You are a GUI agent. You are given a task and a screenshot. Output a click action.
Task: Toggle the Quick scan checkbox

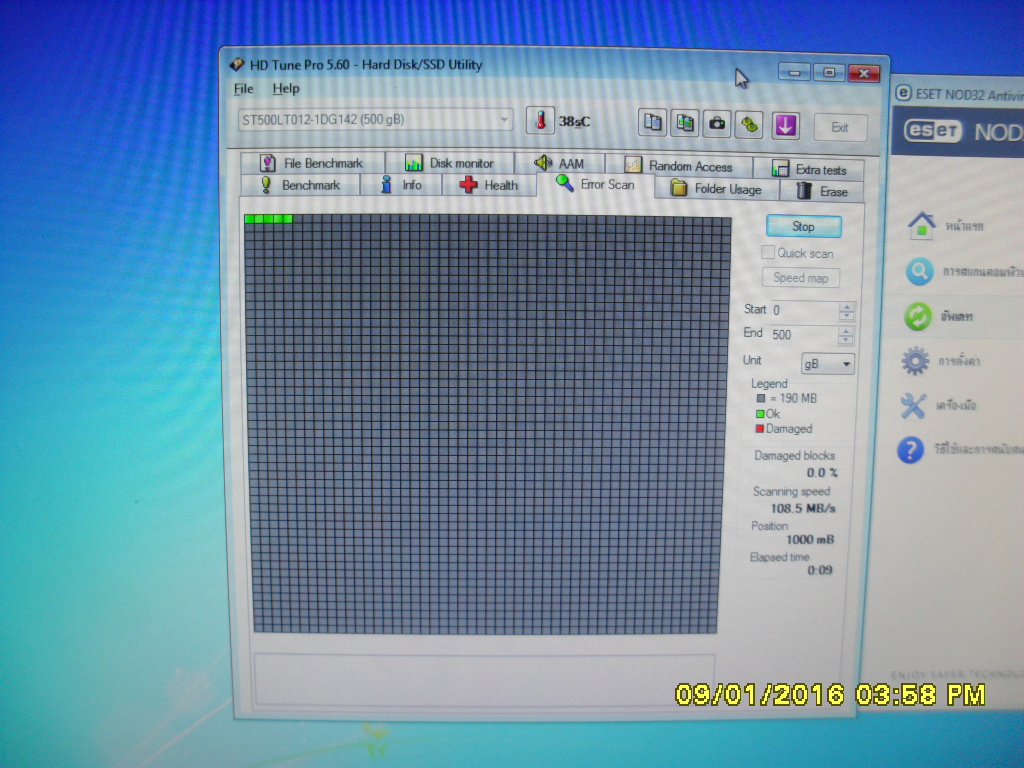click(x=768, y=252)
